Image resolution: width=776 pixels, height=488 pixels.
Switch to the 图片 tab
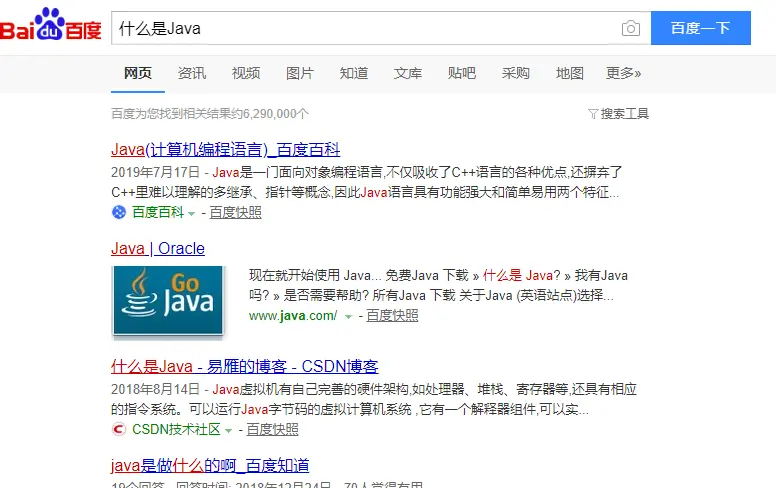[x=299, y=73]
